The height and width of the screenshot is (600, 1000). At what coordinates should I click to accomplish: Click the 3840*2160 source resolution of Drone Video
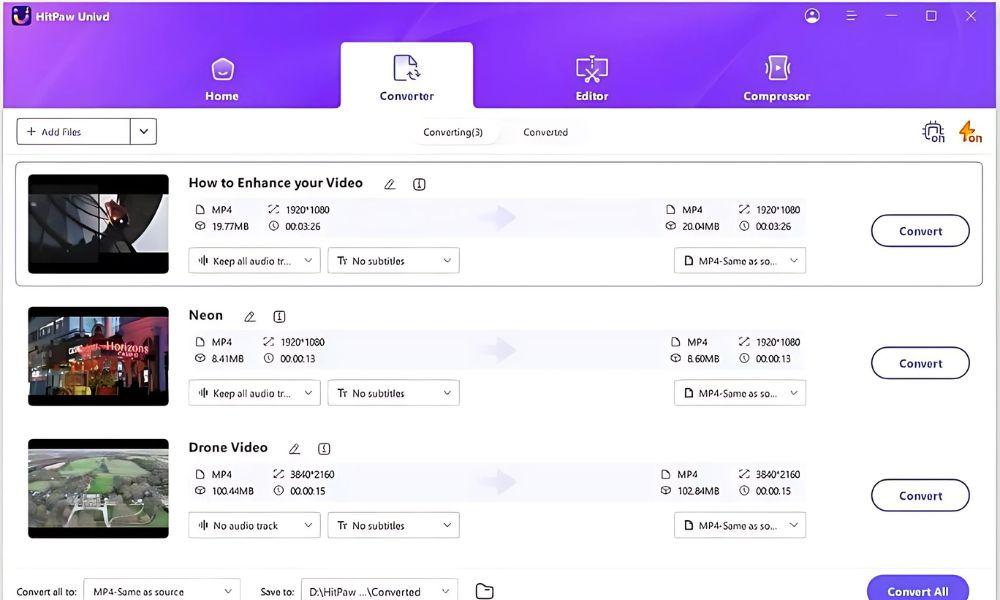(x=312, y=474)
